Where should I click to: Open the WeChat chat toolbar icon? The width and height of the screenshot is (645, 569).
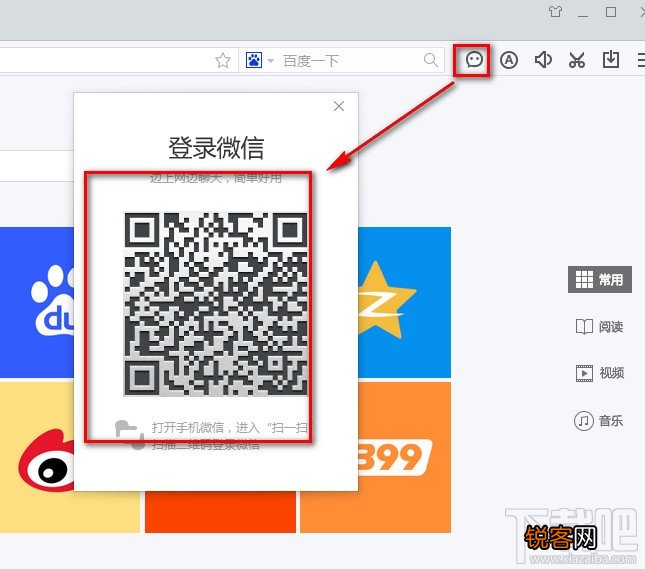[x=474, y=60]
